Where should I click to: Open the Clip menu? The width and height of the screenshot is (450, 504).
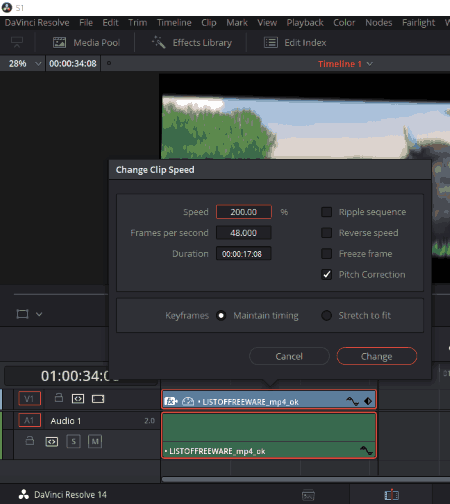click(209, 23)
